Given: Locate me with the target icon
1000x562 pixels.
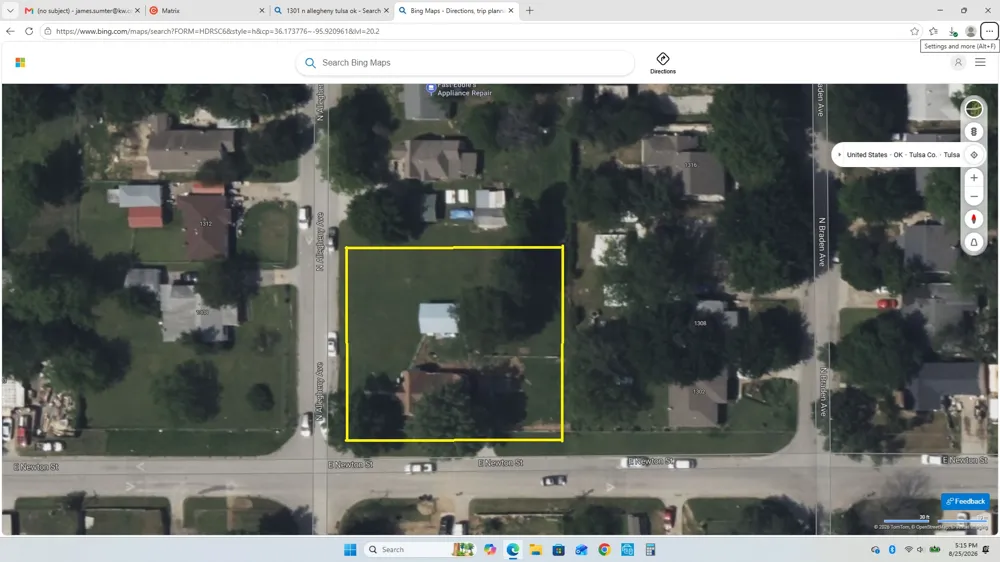Looking at the screenshot, I should point(974,155).
